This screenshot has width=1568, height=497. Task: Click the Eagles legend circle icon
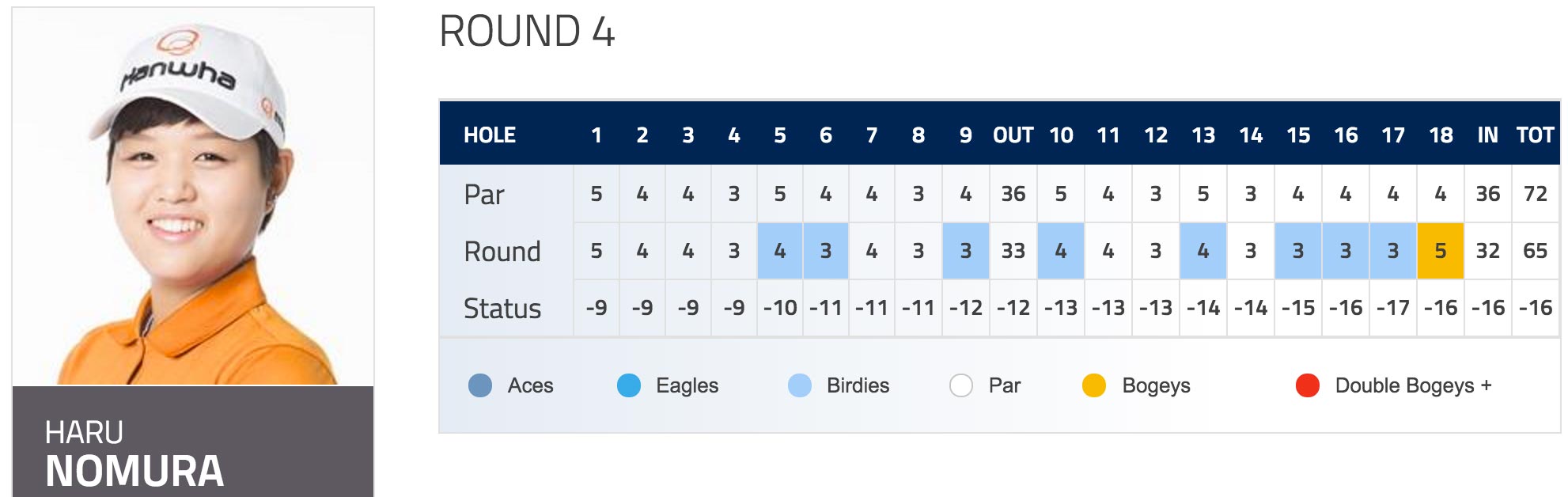tap(629, 385)
